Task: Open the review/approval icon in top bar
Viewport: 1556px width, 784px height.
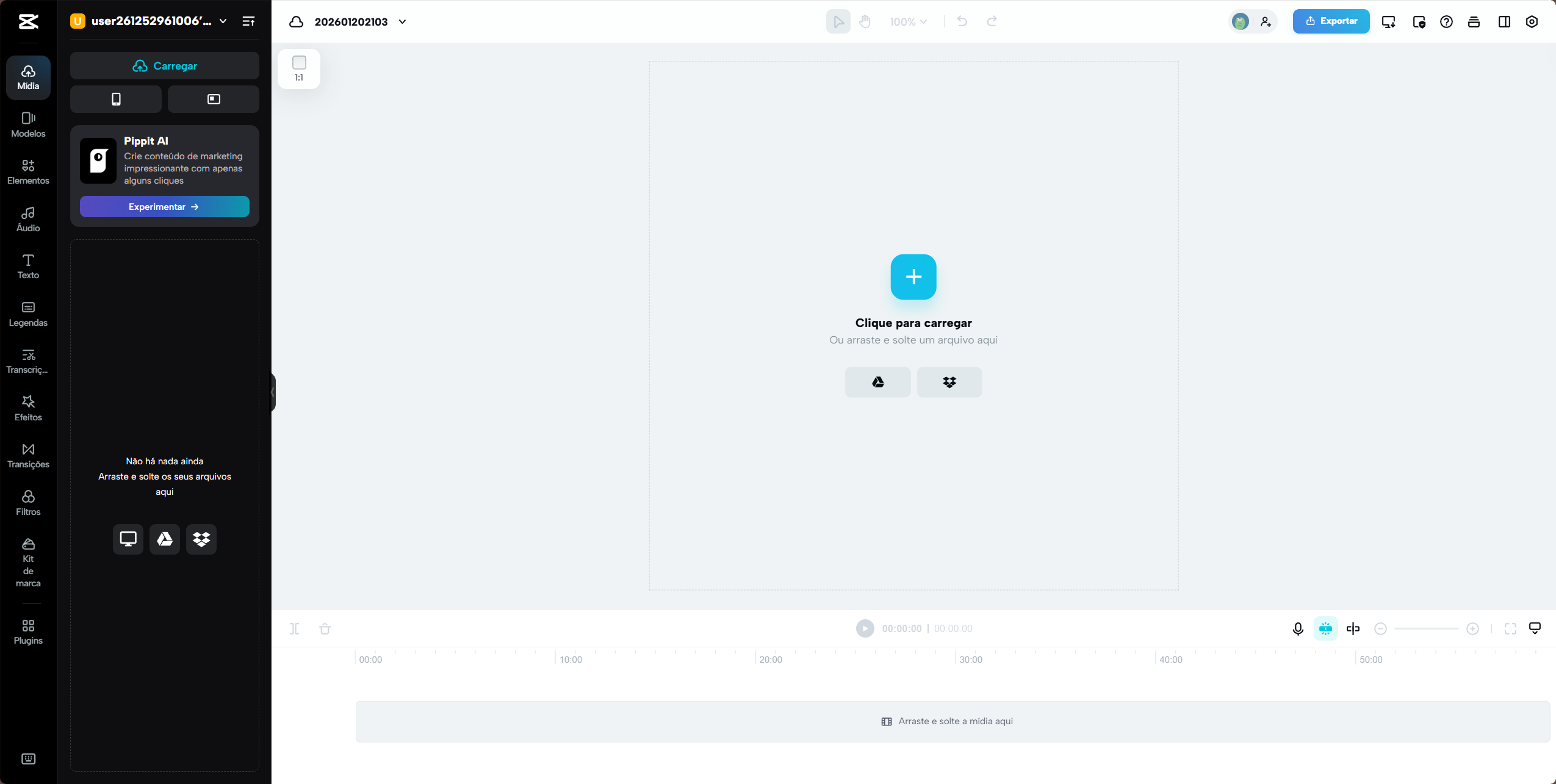Action: tap(1419, 22)
